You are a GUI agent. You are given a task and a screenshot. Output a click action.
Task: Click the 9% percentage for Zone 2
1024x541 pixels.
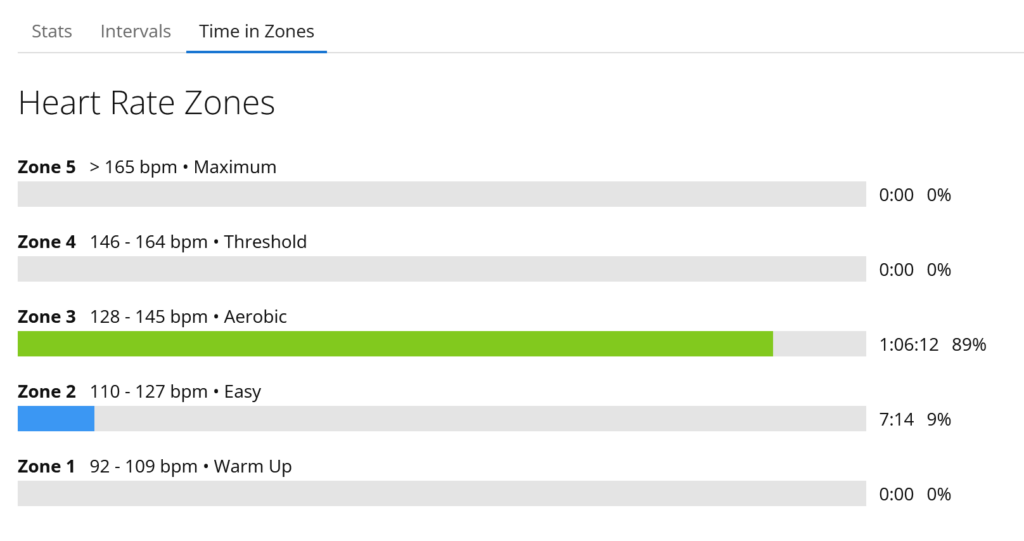(939, 420)
